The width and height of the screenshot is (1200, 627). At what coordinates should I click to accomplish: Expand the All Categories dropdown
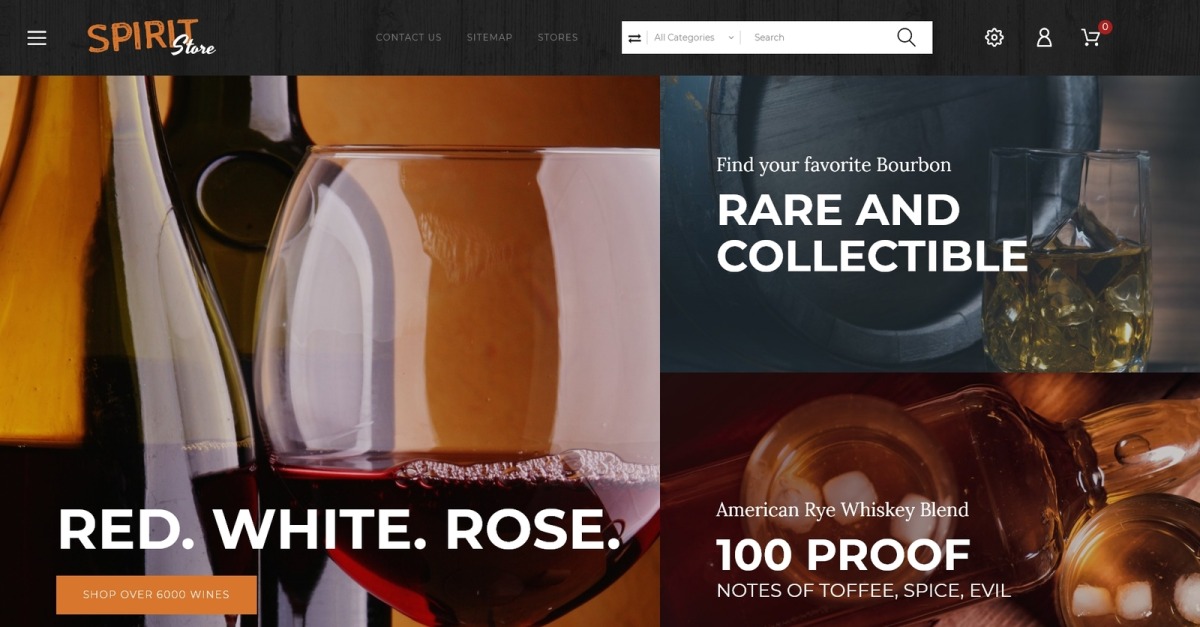coord(694,37)
